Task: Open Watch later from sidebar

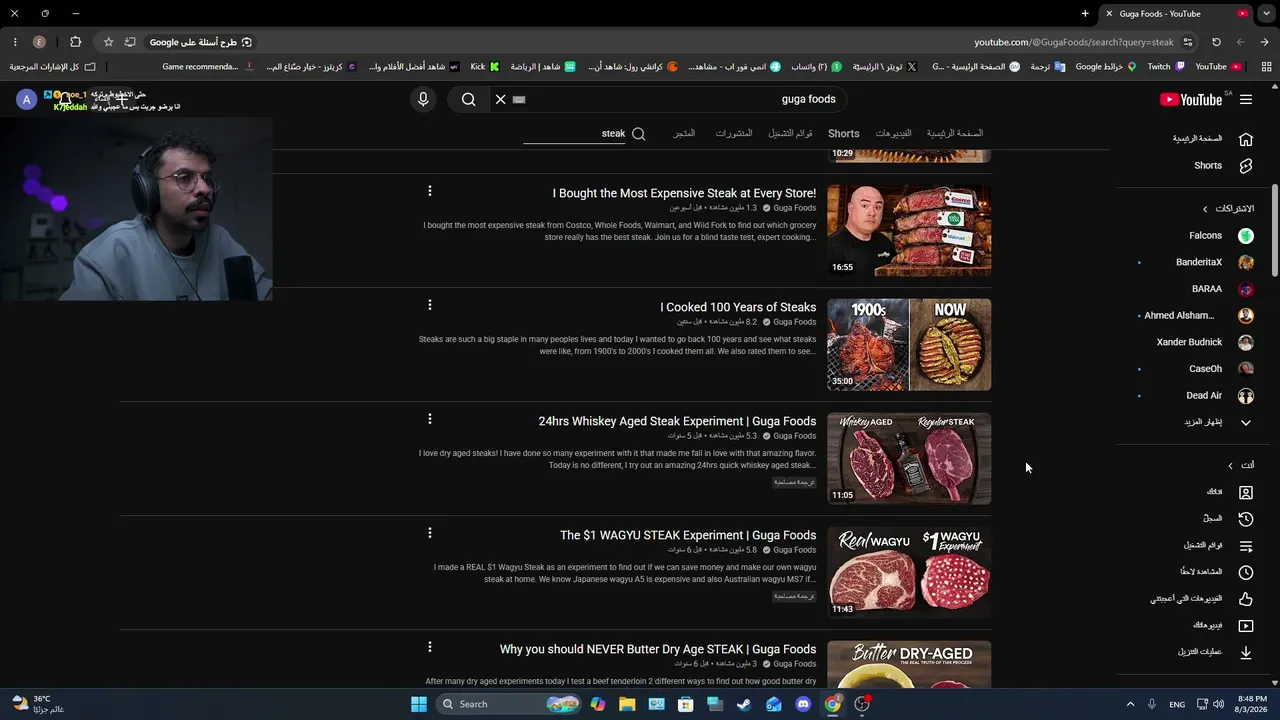Action: tap(1214, 572)
